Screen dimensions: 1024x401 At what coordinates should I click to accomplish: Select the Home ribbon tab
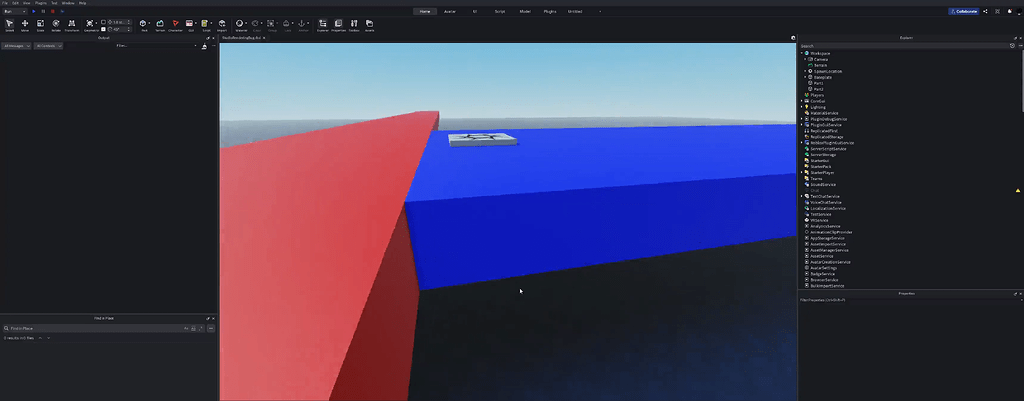click(x=425, y=11)
